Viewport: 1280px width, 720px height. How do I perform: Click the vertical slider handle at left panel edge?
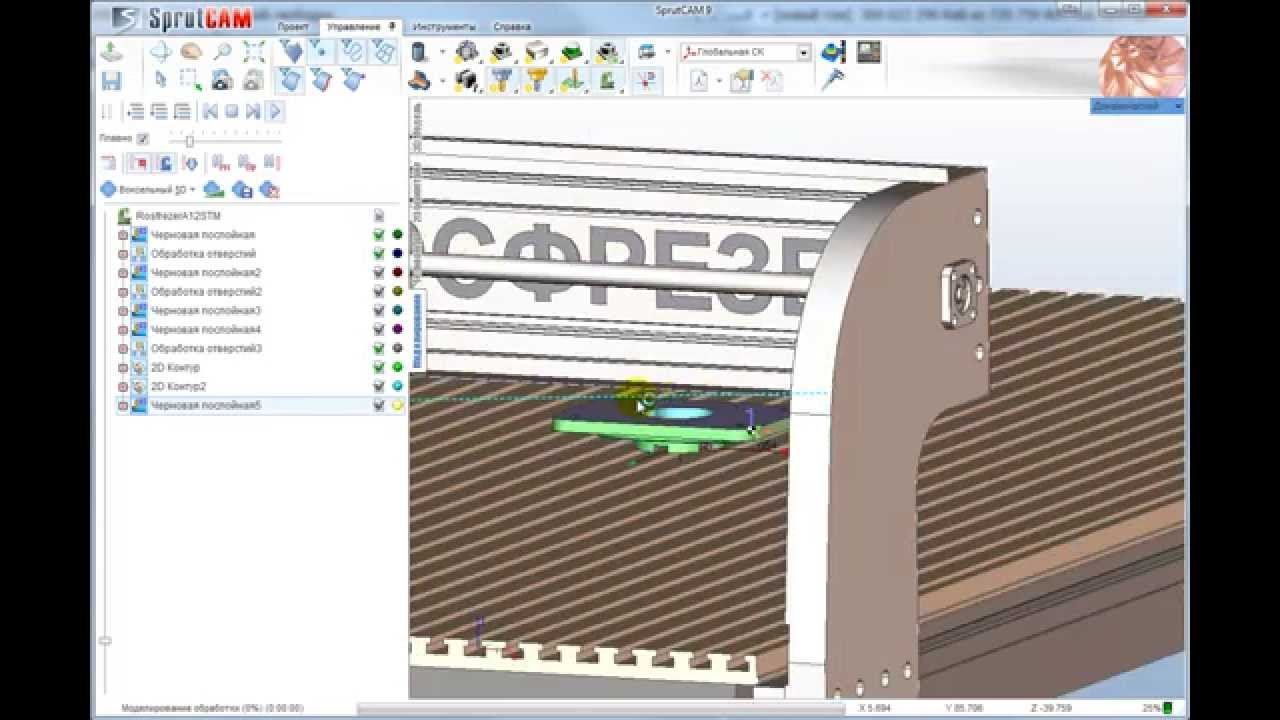(x=106, y=640)
